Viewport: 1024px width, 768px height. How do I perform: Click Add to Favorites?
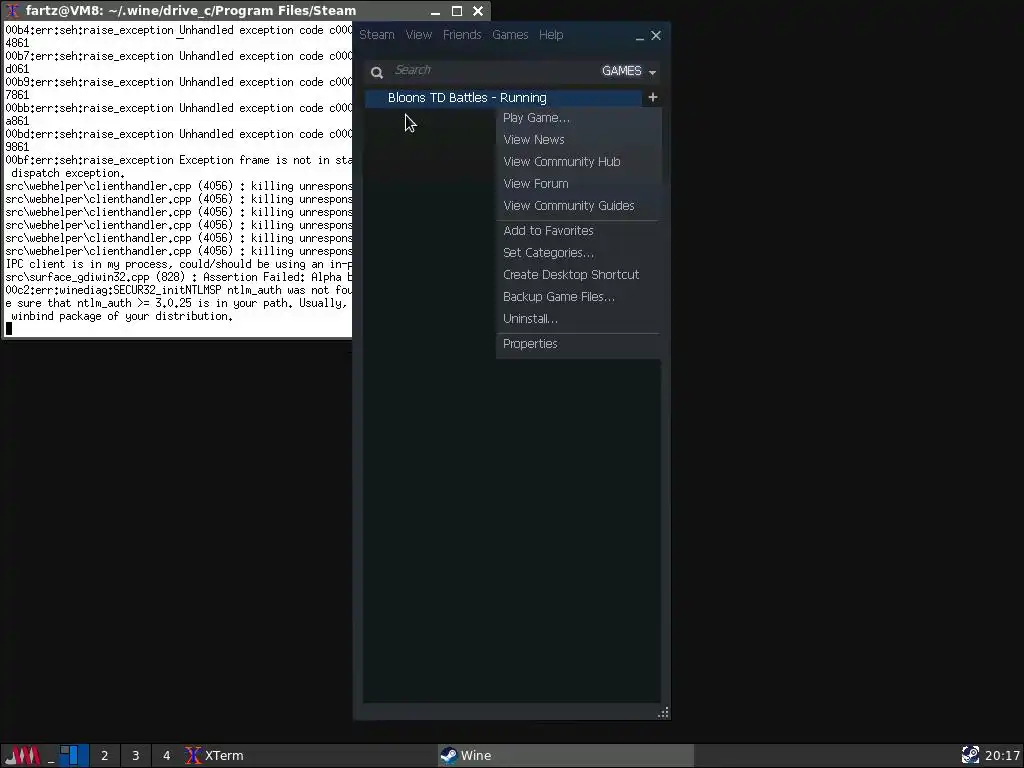click(579, 231)
